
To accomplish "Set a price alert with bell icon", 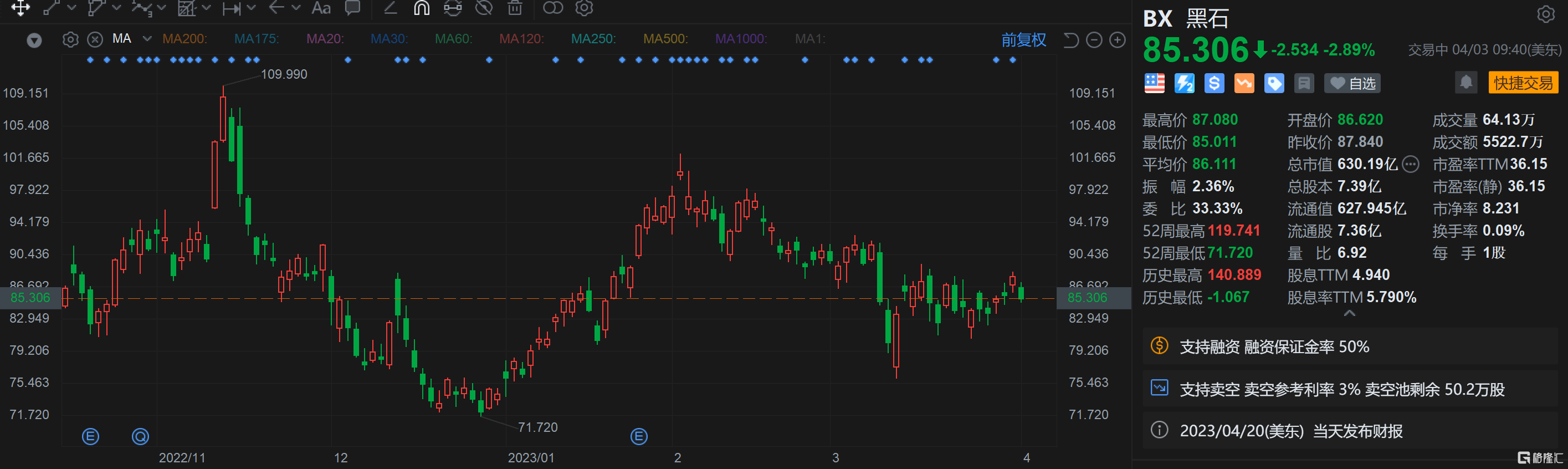I will (x=1467, y=82).
